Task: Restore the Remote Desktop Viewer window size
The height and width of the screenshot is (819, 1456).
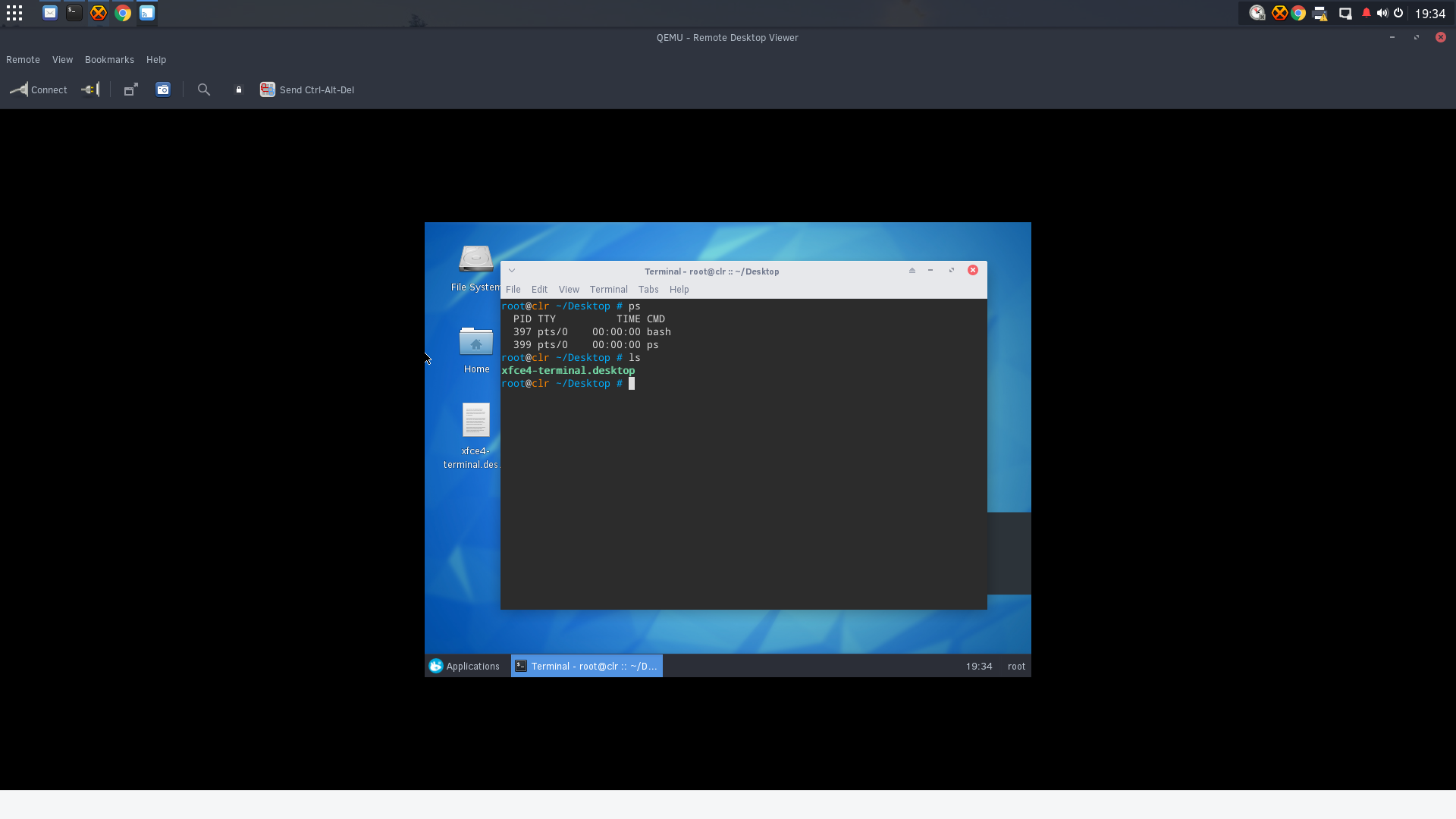Action: click(x=1417, y=37)
